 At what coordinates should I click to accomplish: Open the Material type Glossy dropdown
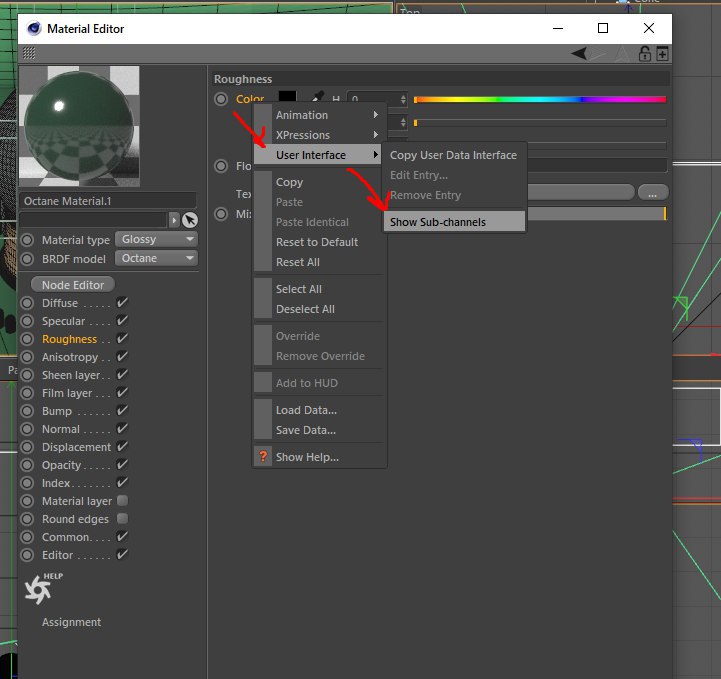click(x=156, y=240)
